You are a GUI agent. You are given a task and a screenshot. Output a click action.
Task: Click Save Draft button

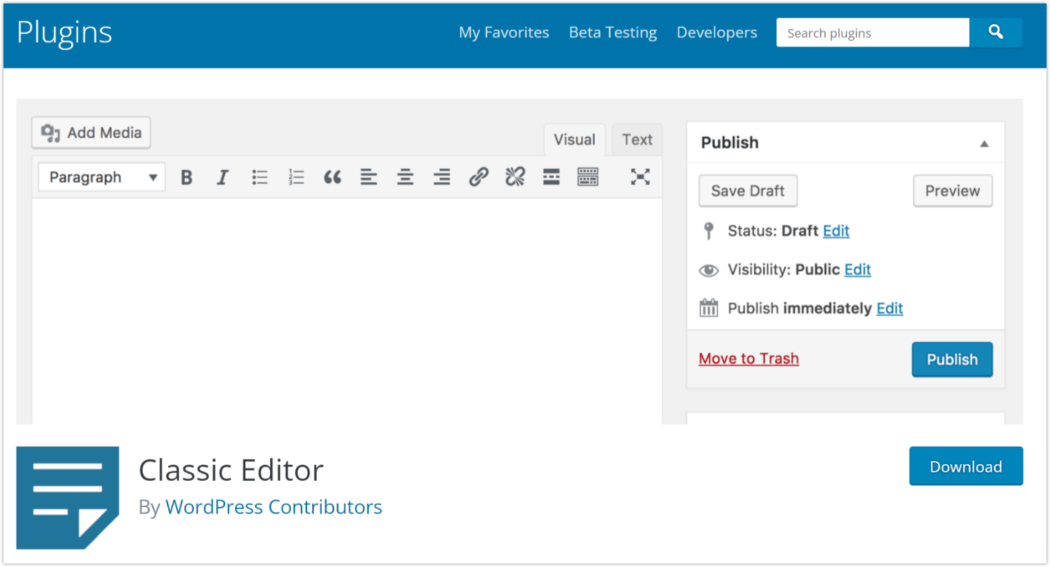pos(748,191)
